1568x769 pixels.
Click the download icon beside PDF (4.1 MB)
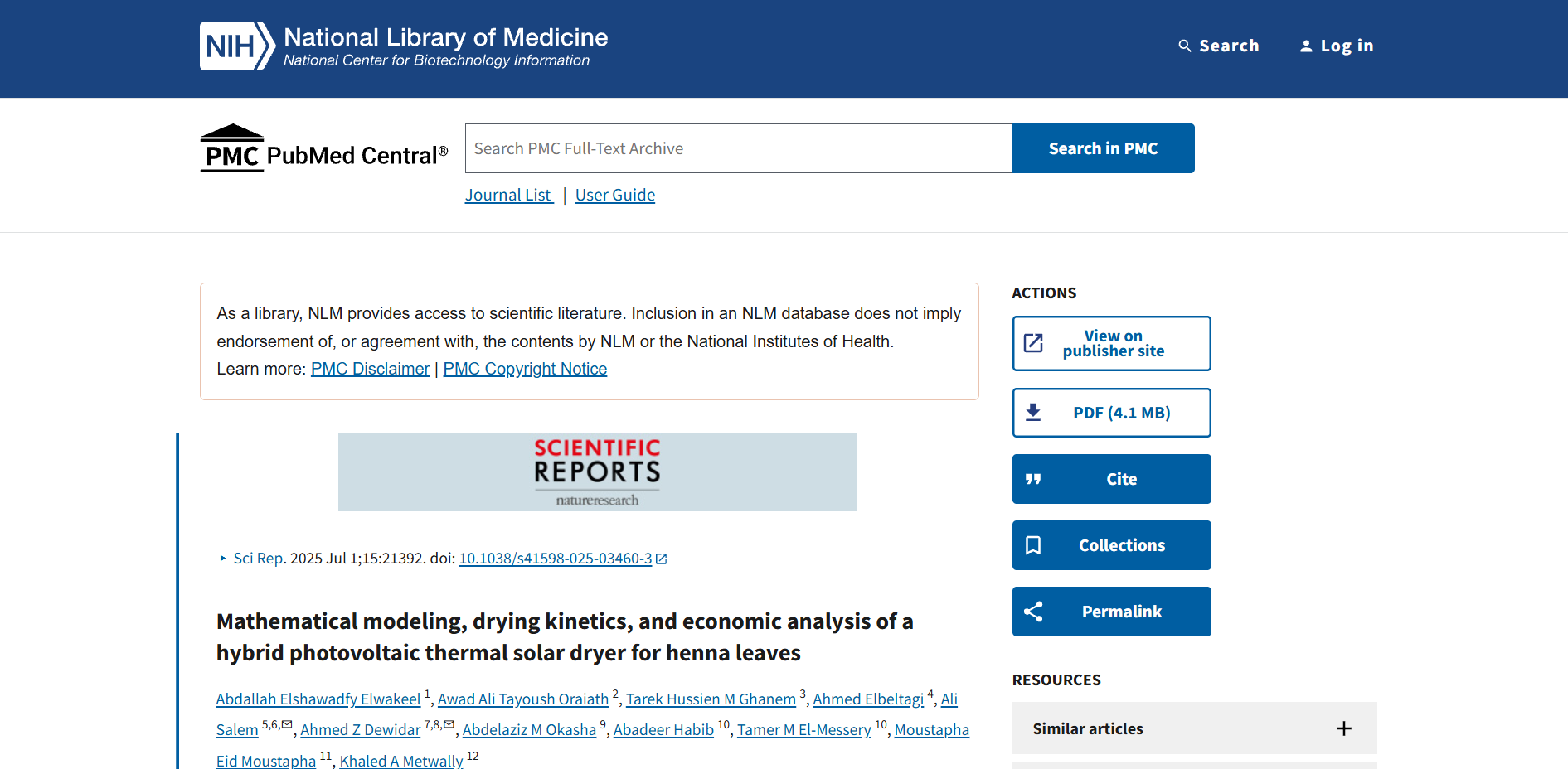coord(1033,413)
